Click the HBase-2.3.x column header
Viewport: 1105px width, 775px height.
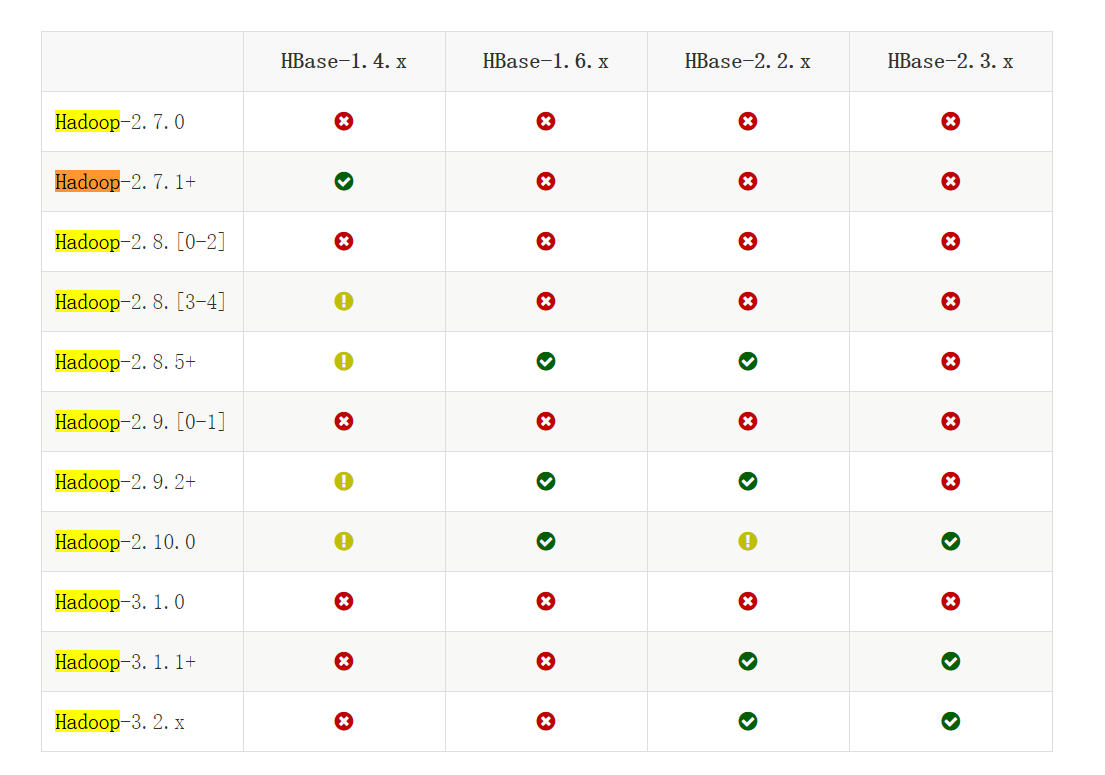[950, 62]
